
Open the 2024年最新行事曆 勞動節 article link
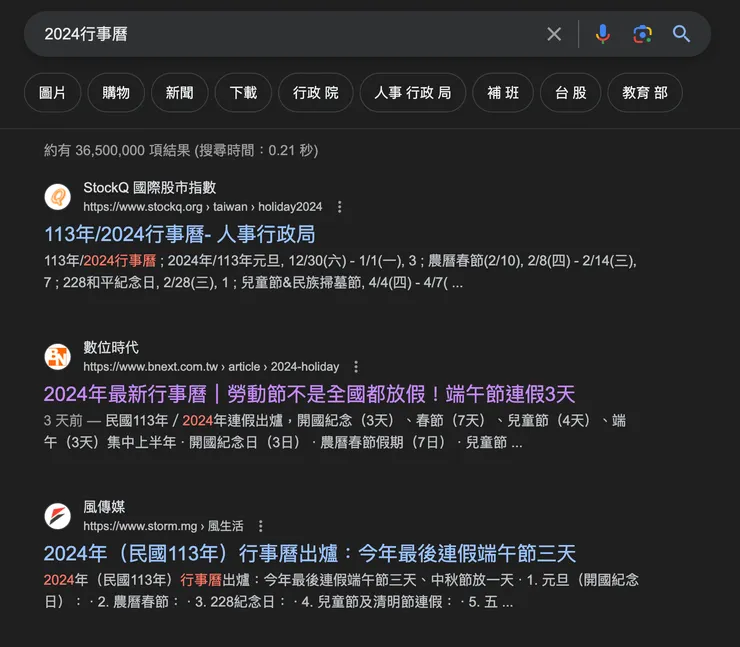[x=310, y=394]
